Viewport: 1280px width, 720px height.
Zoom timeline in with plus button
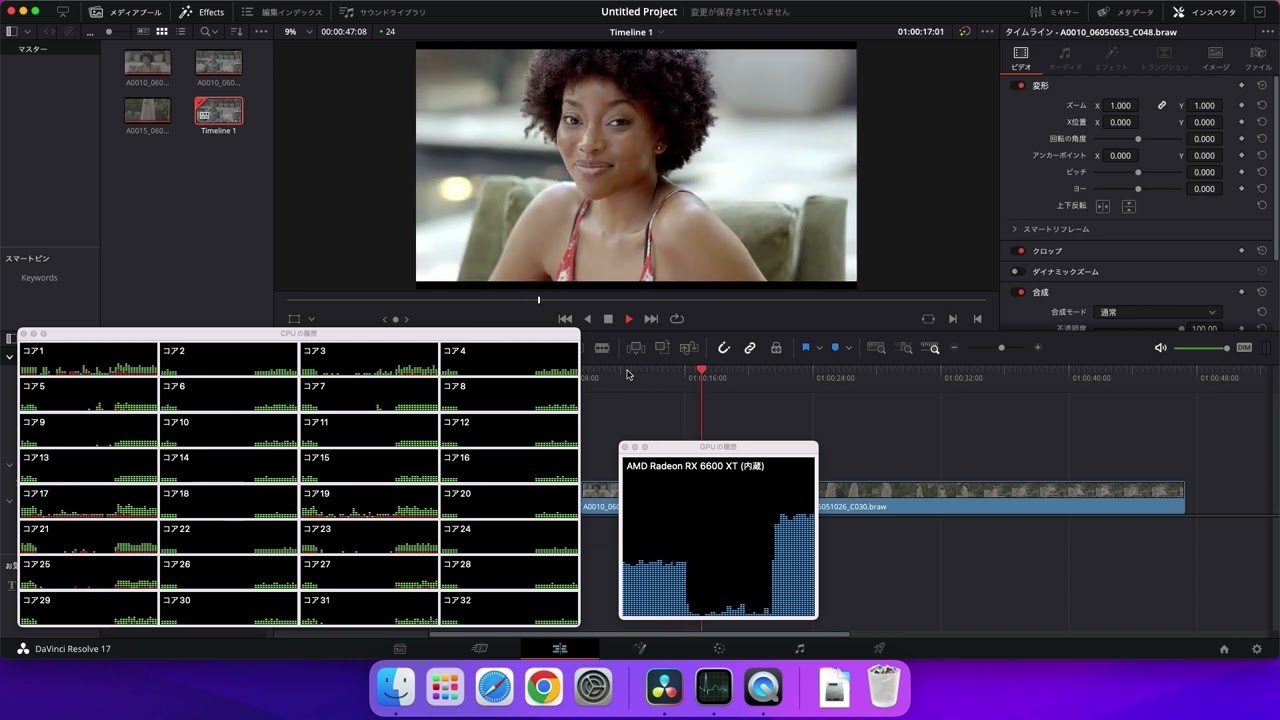(x=1037, y=348)
